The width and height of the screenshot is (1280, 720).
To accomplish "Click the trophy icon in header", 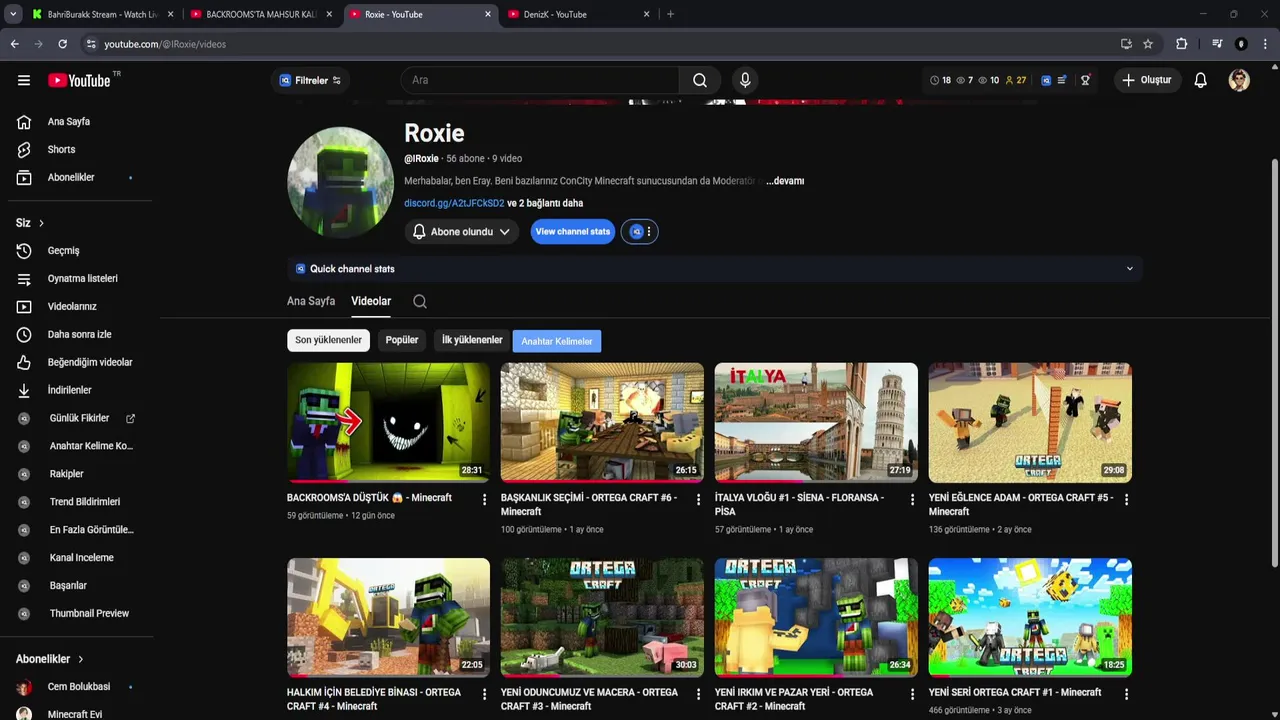I will click(x=1085, y=80).
